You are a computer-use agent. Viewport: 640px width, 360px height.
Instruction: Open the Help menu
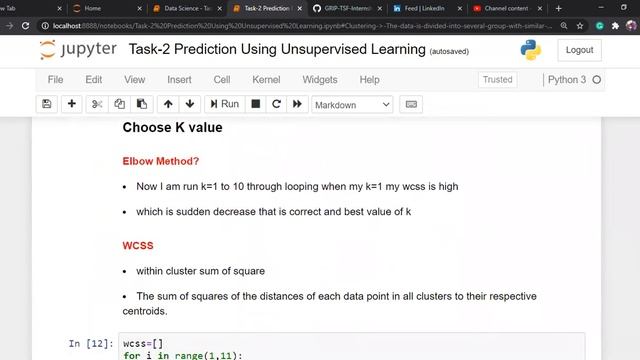(x=369, y=80)
